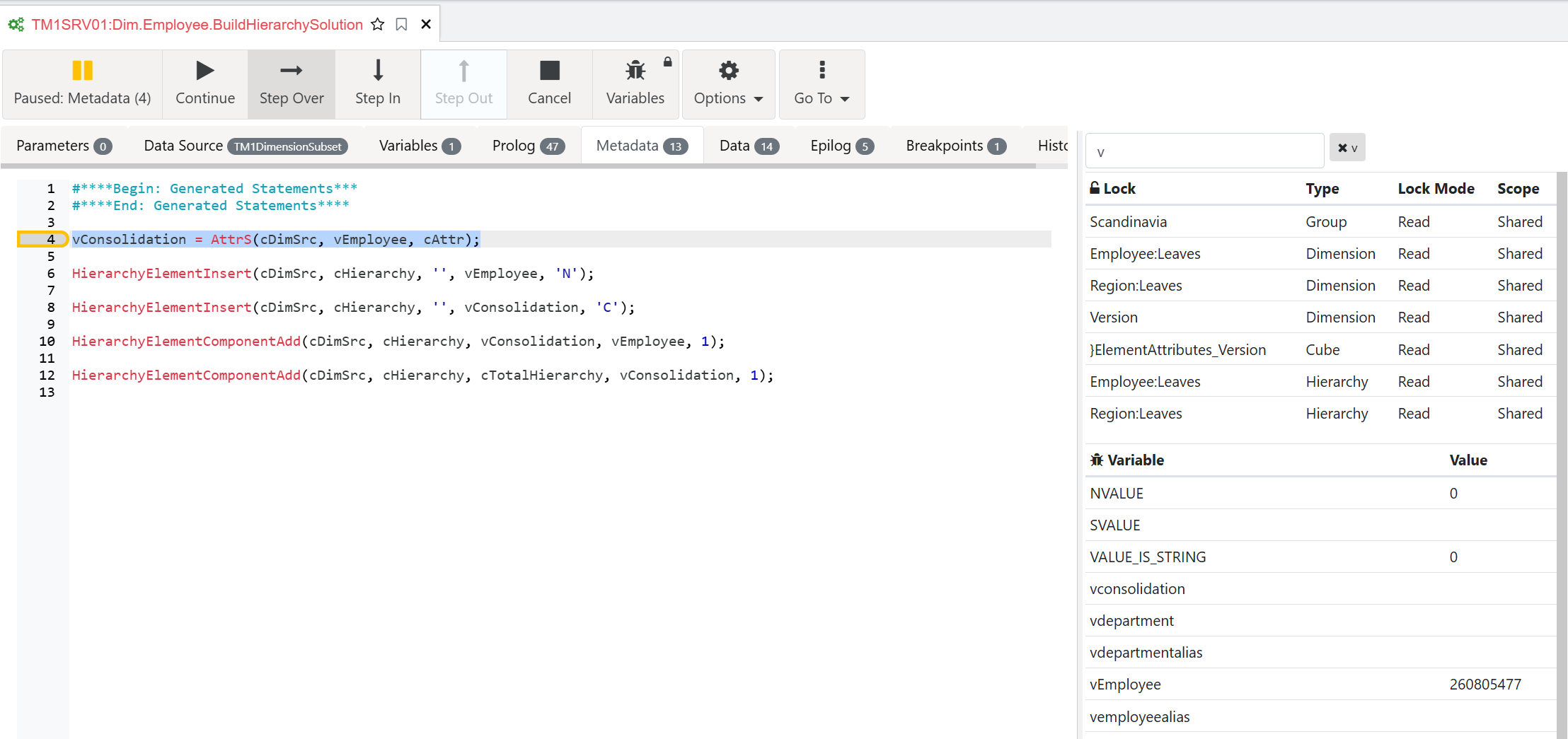Click the Scope column header
The height and width of the screenshot is (739, 1568).
(1518, 189)
